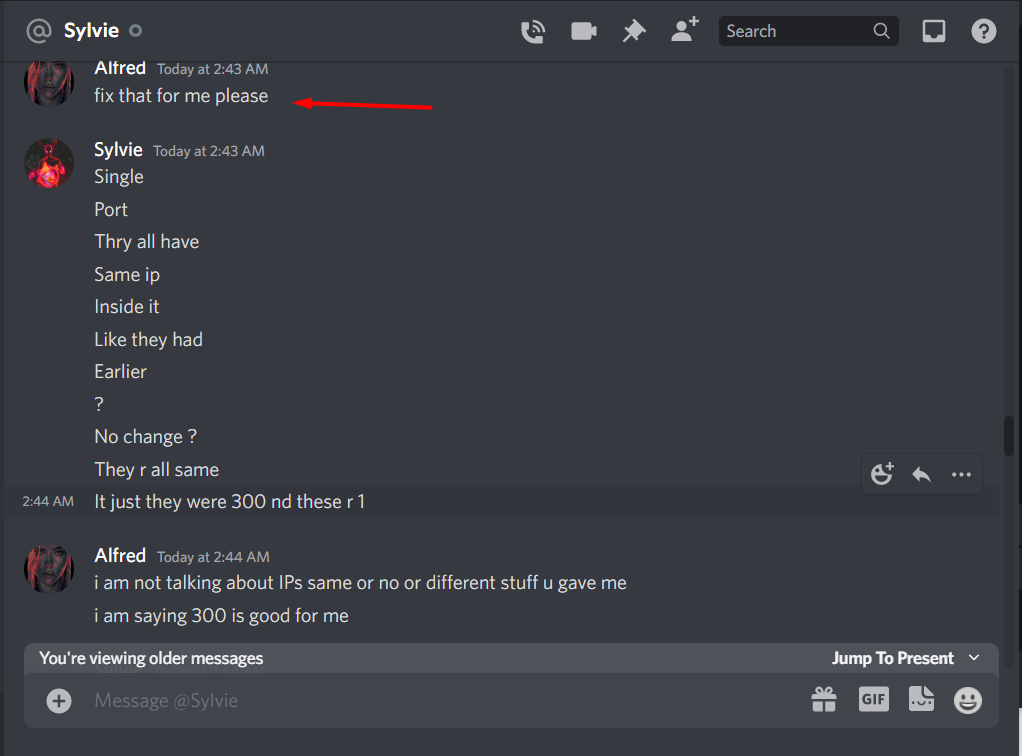Click the attach file plus button

point(59,701)
